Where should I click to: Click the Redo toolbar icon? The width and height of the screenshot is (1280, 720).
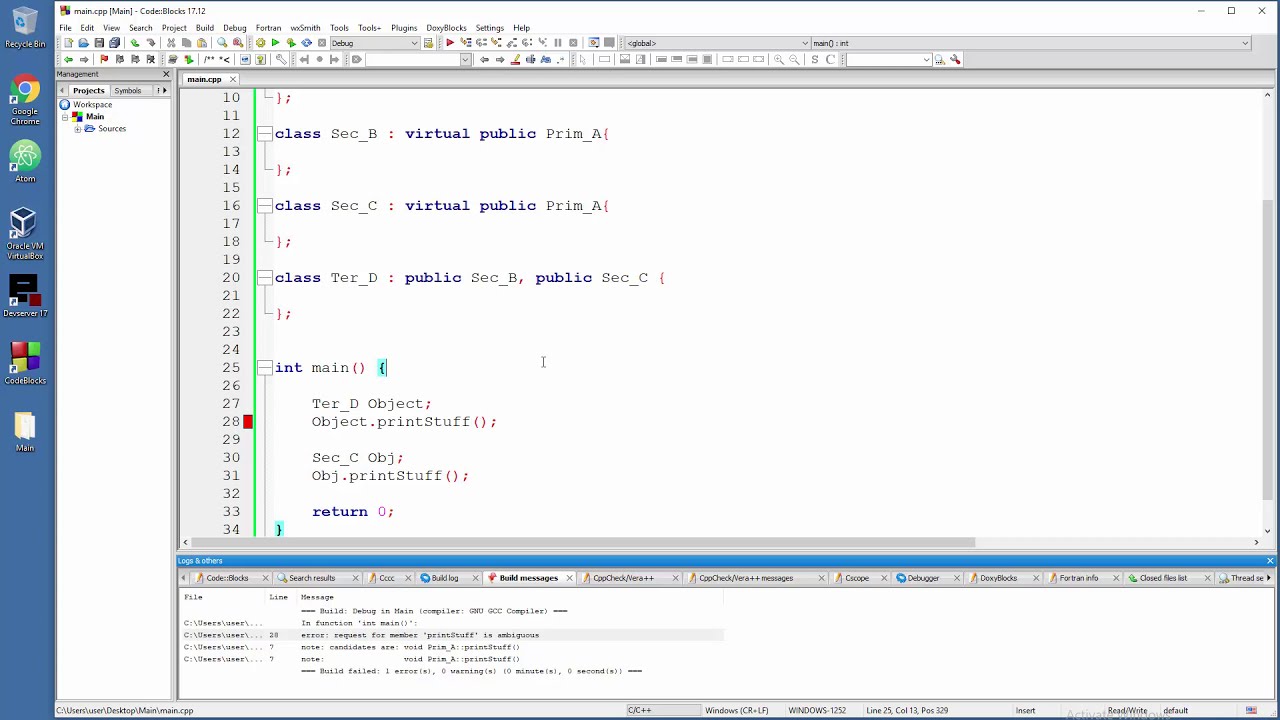pyautogui.click(x=151, y=43)
